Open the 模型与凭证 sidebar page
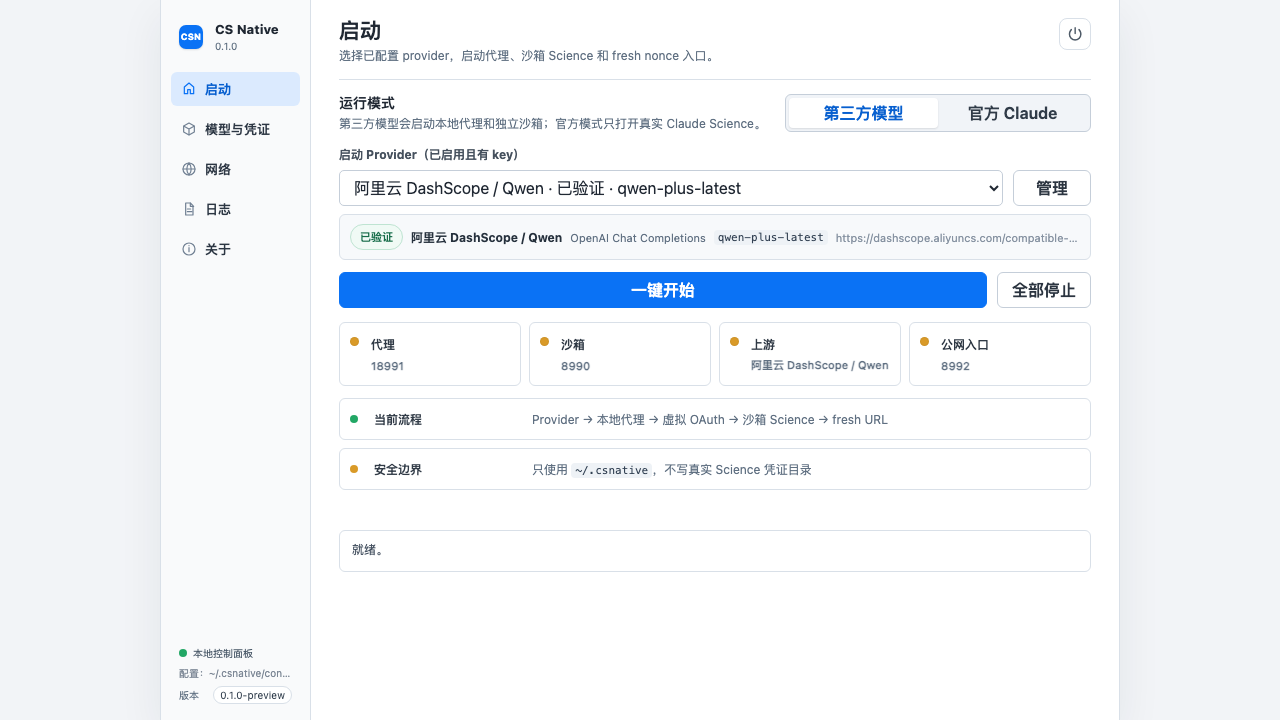The image size is (1280, 720). click(235, 129)
